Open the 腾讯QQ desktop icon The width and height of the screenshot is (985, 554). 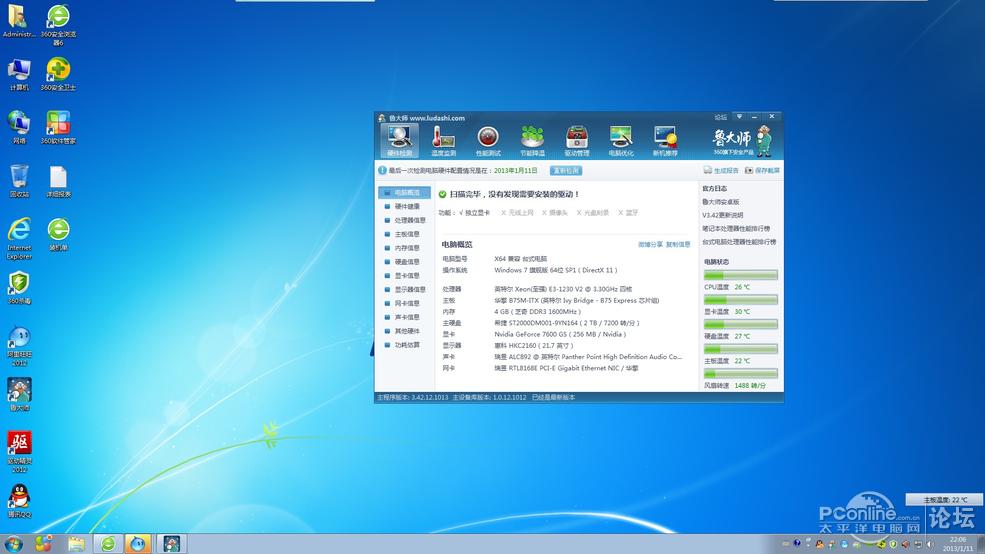click(19, 501)
